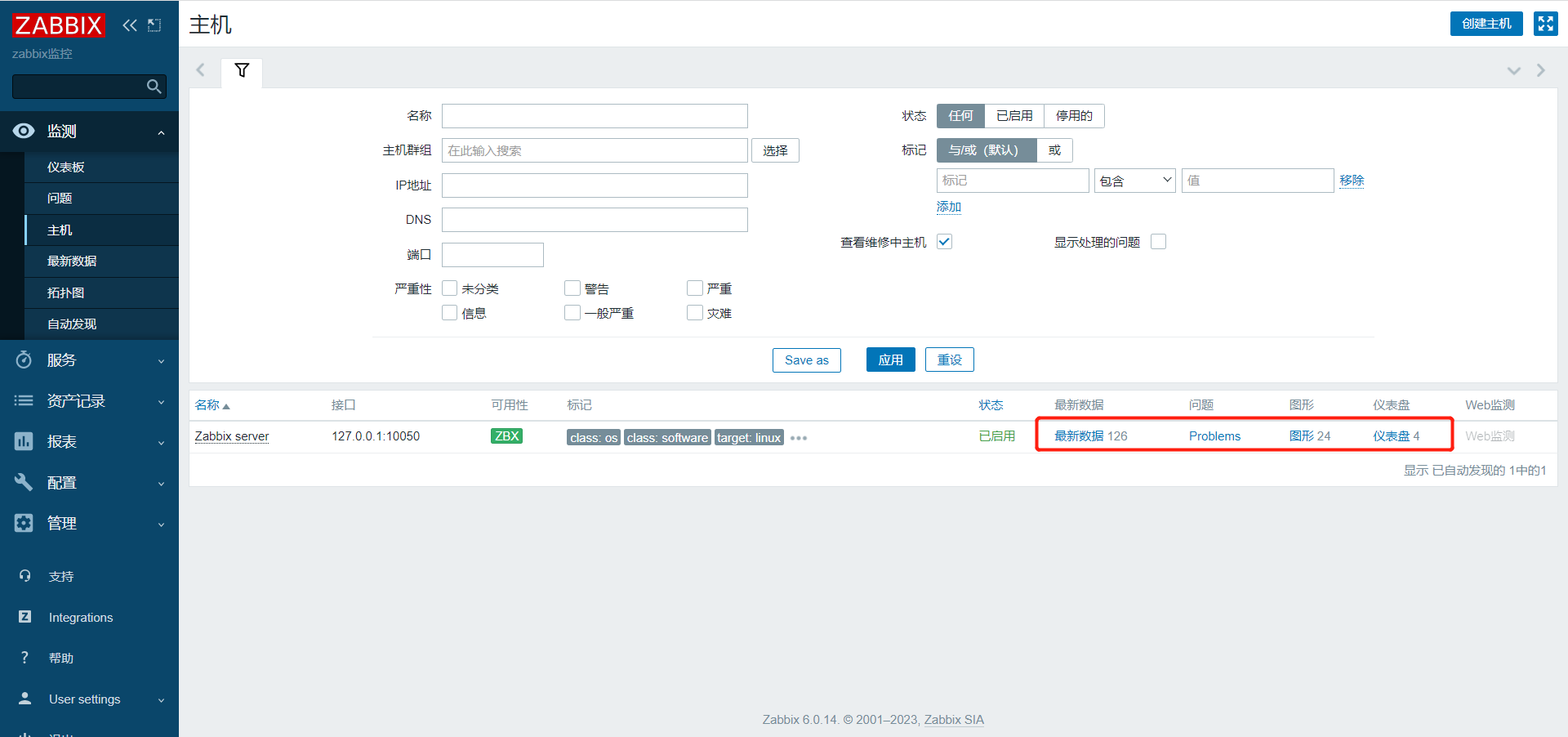Expand the 配置 menu section
This screenshot has height=737, width=1568.
click(161, 484)
